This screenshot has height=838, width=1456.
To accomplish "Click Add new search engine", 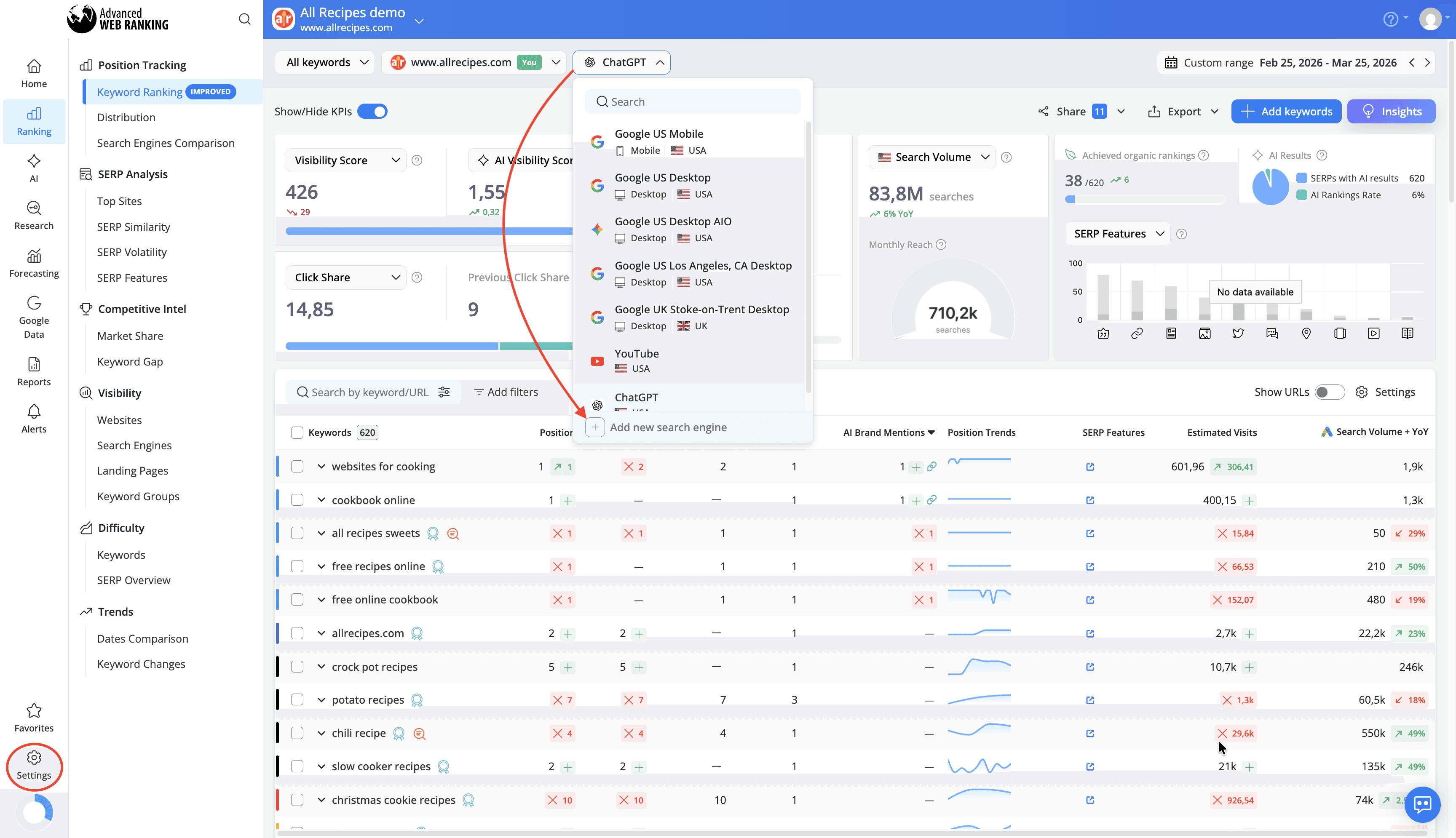I will point(668,427).
